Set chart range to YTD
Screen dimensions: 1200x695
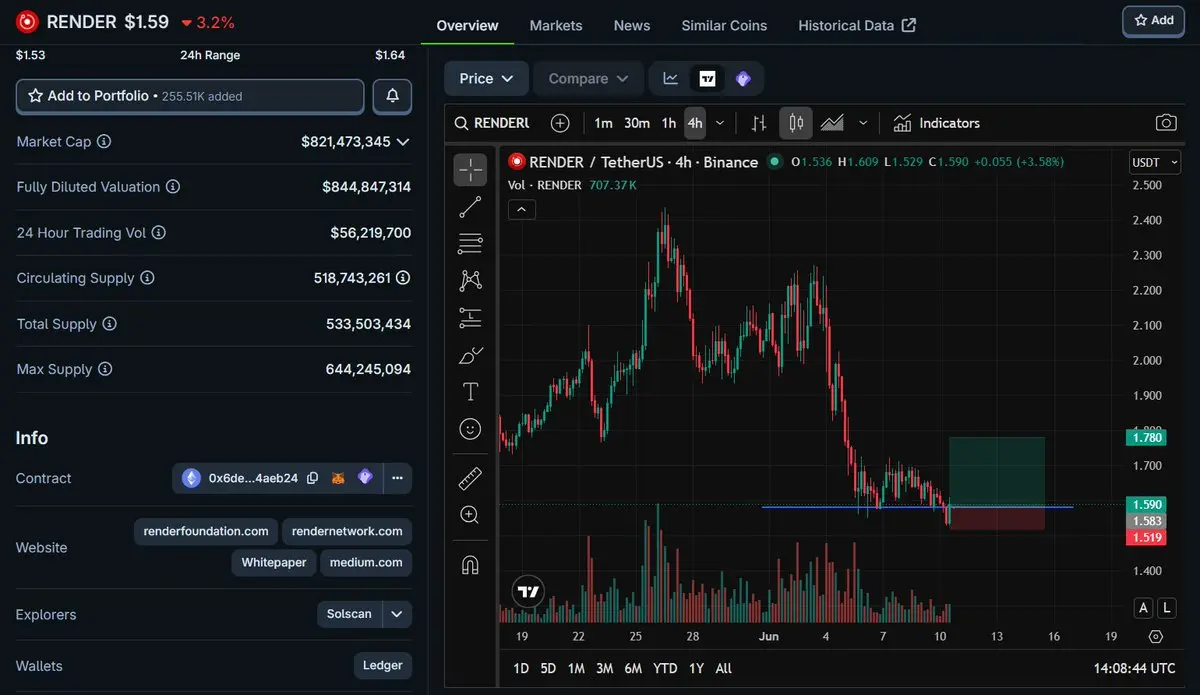pyautogui.click(x=665, y=668)
